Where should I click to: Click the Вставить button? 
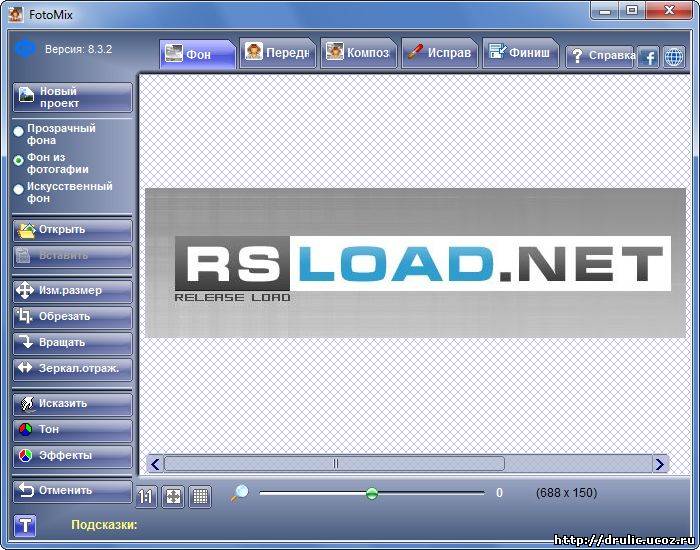[73, 256]
